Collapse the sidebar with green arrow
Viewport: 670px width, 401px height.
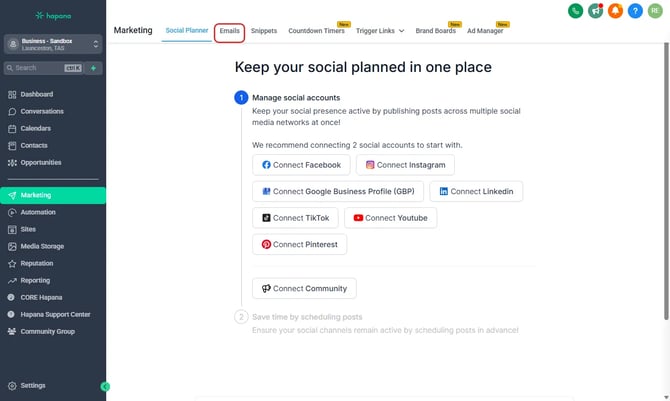[105, 386]
